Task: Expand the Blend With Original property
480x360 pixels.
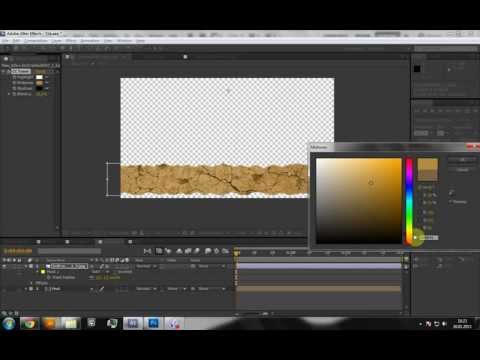Action: (9, 94)
